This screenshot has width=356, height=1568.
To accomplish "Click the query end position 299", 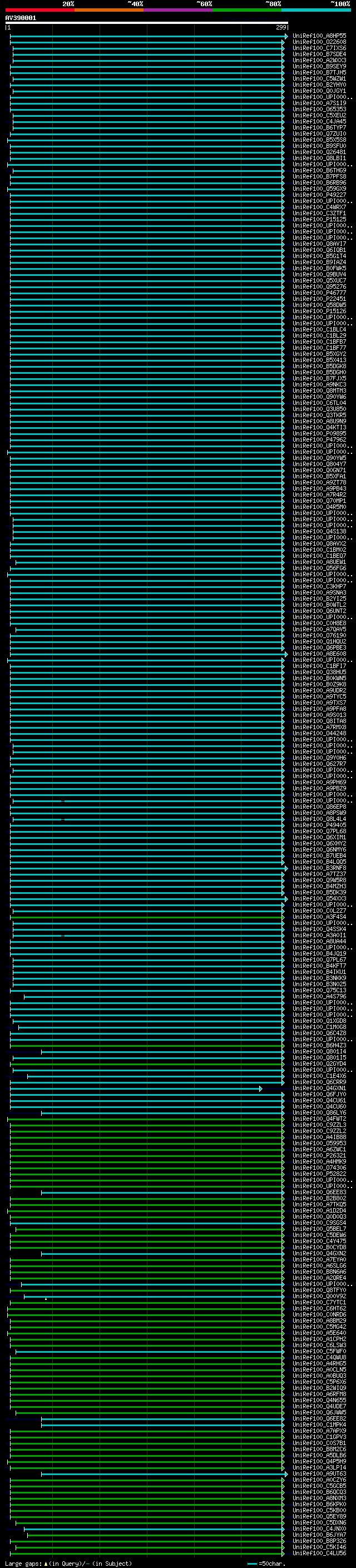I will 280,27.
